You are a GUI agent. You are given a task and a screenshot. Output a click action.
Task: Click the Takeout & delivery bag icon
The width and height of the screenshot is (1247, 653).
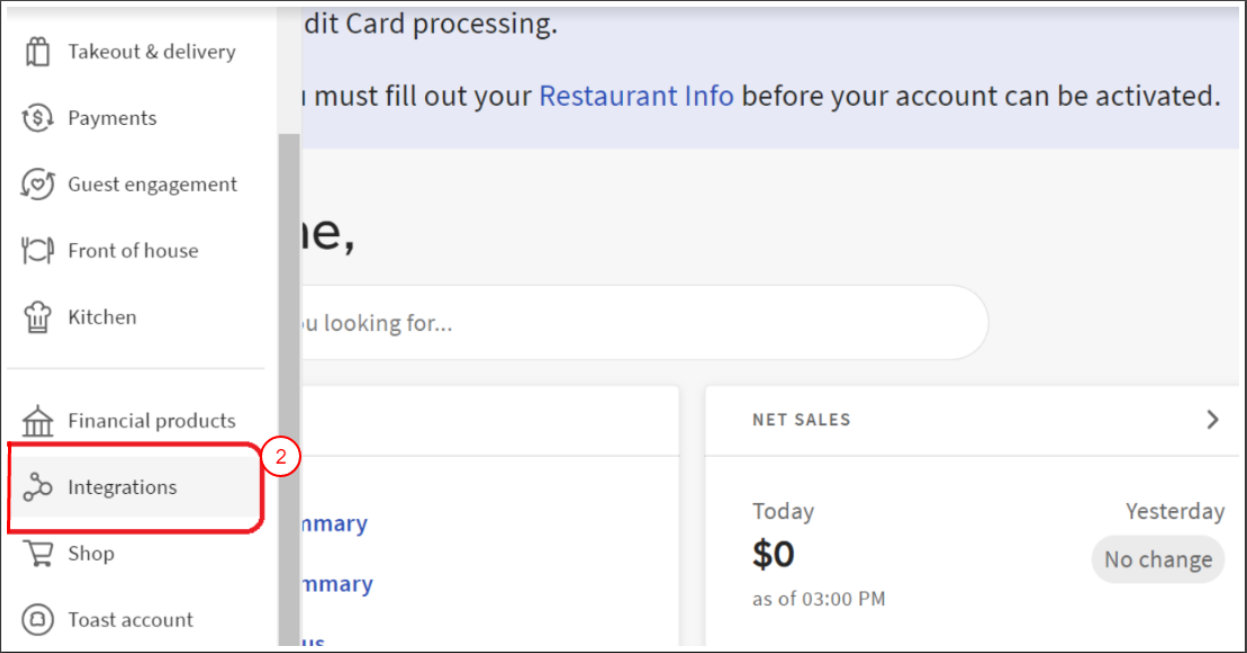pos(37,52)
